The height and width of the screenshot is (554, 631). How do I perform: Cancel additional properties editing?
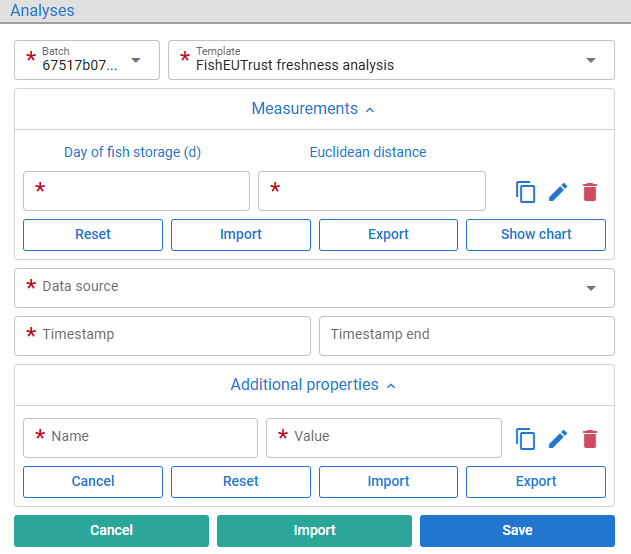pyautogui.click(x=93, y=482)
